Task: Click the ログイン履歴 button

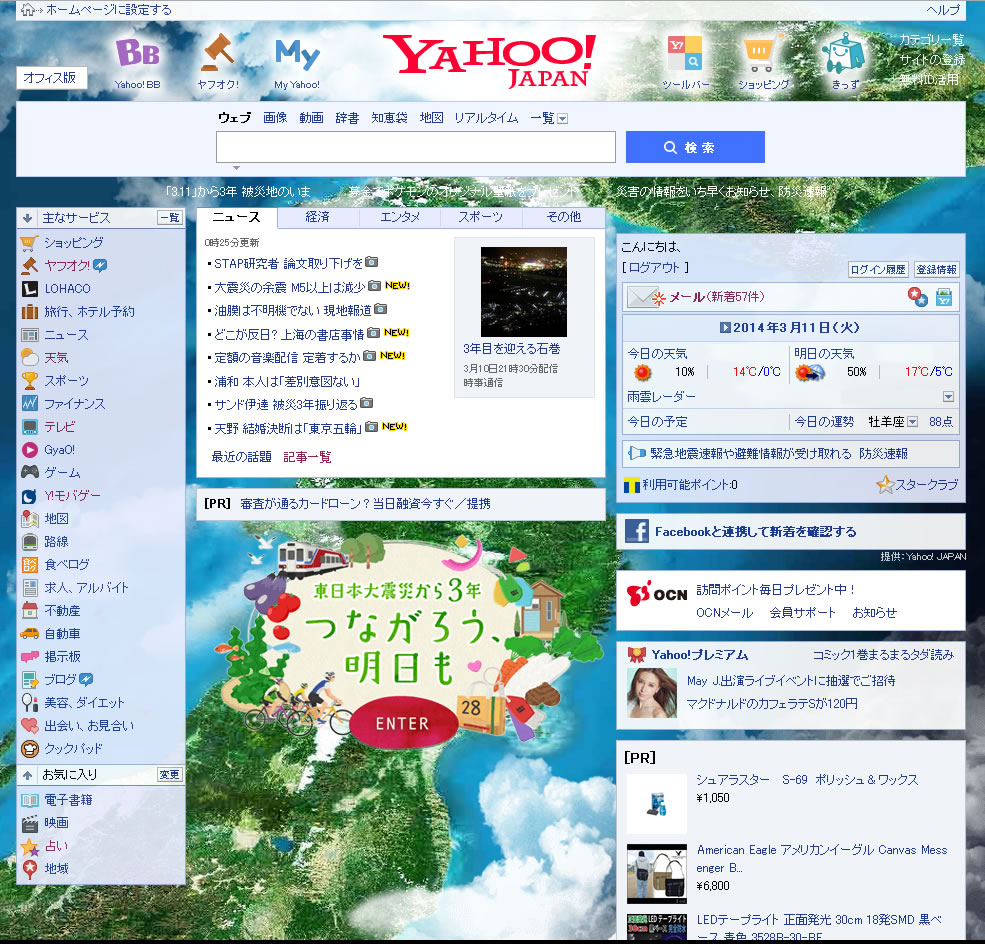Action: point(878,269)
